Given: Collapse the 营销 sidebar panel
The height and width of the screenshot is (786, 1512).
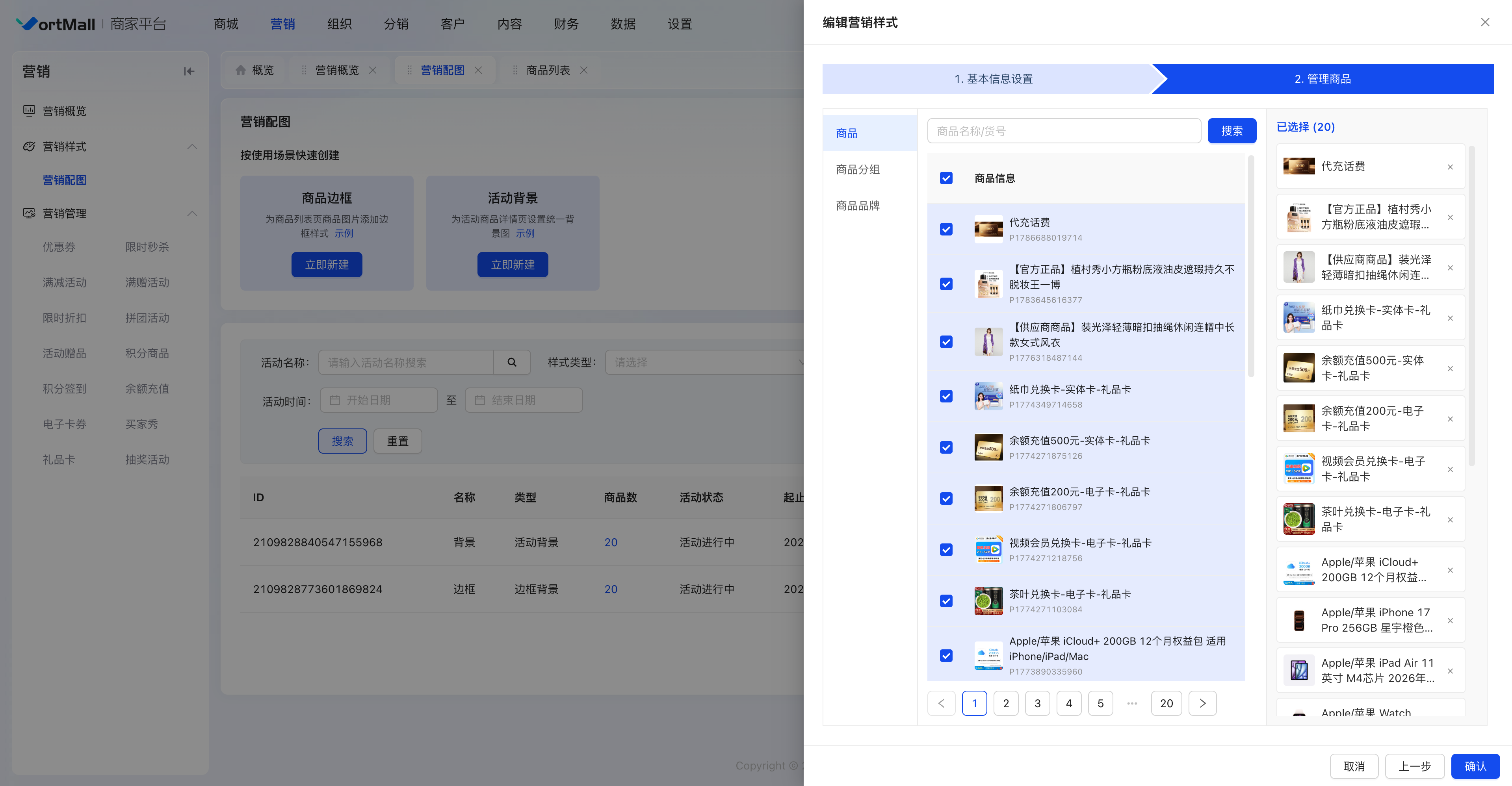Looking at the screenshot, I should [188, 71].
